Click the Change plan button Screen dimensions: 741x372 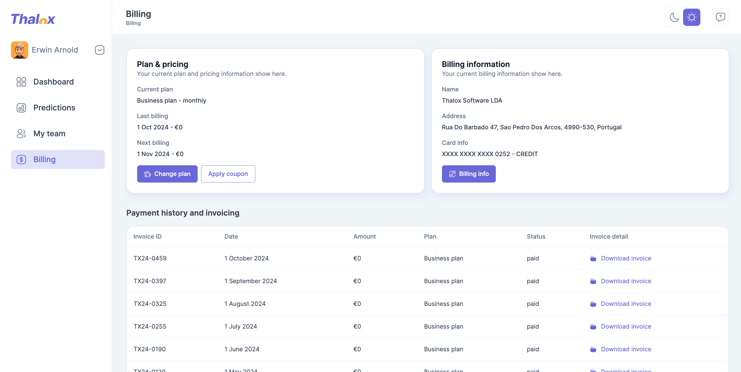click(167, 174)
